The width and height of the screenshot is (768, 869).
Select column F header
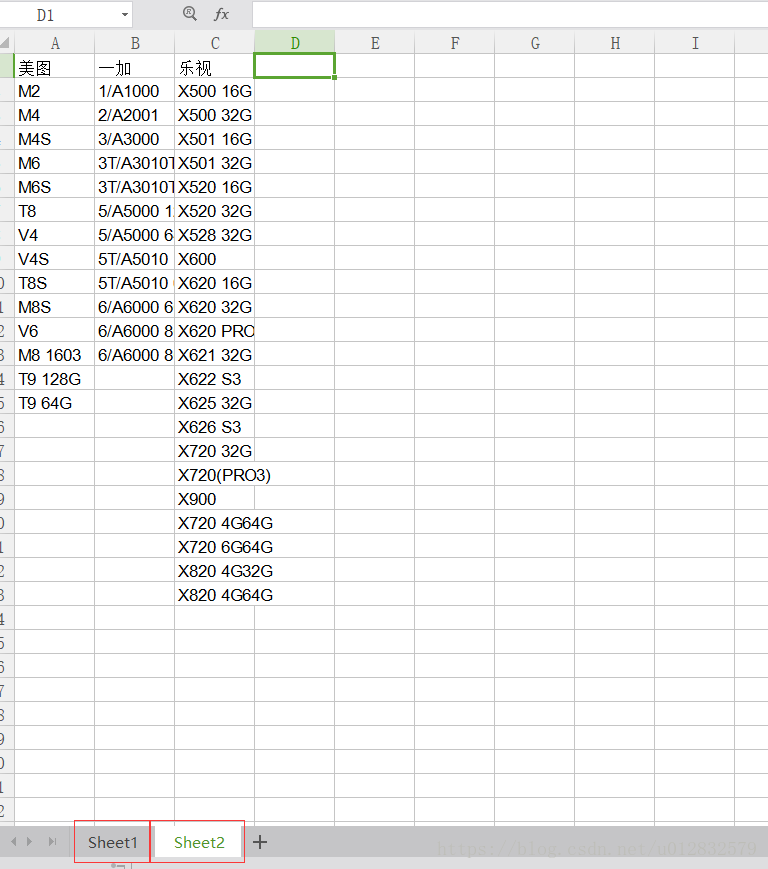point(454,43)
